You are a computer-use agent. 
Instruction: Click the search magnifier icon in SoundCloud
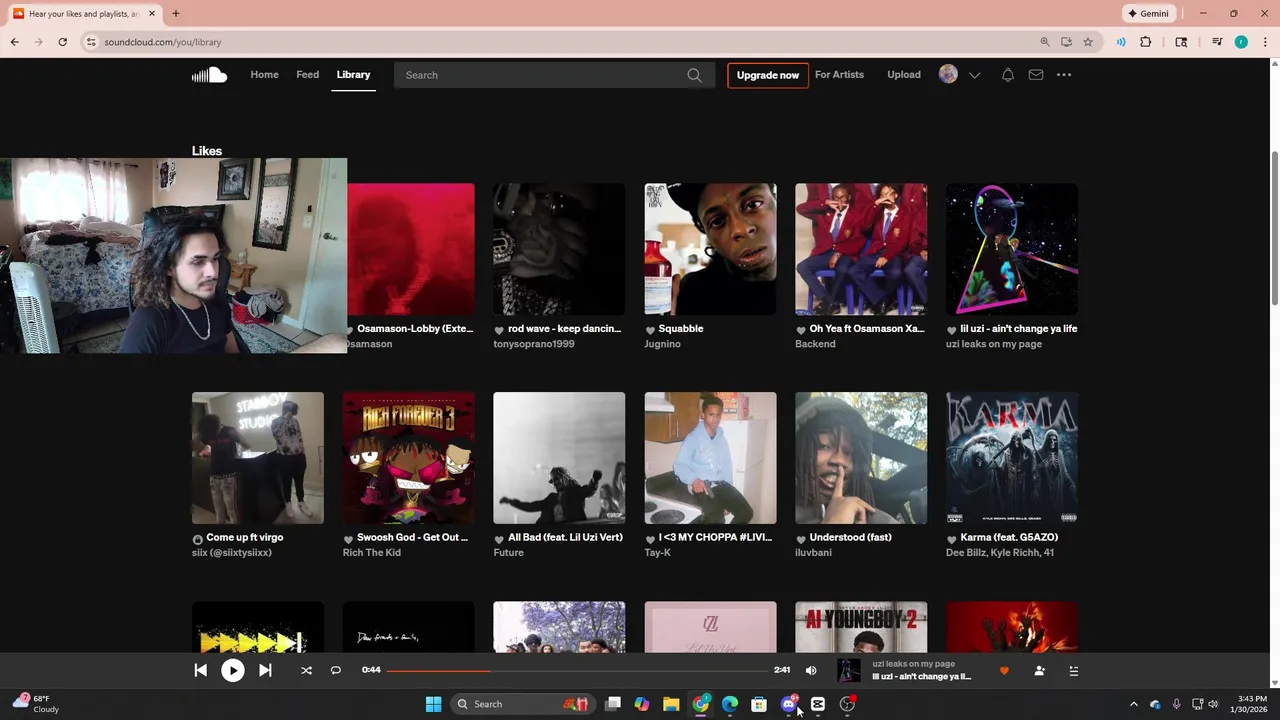point(694,75)
